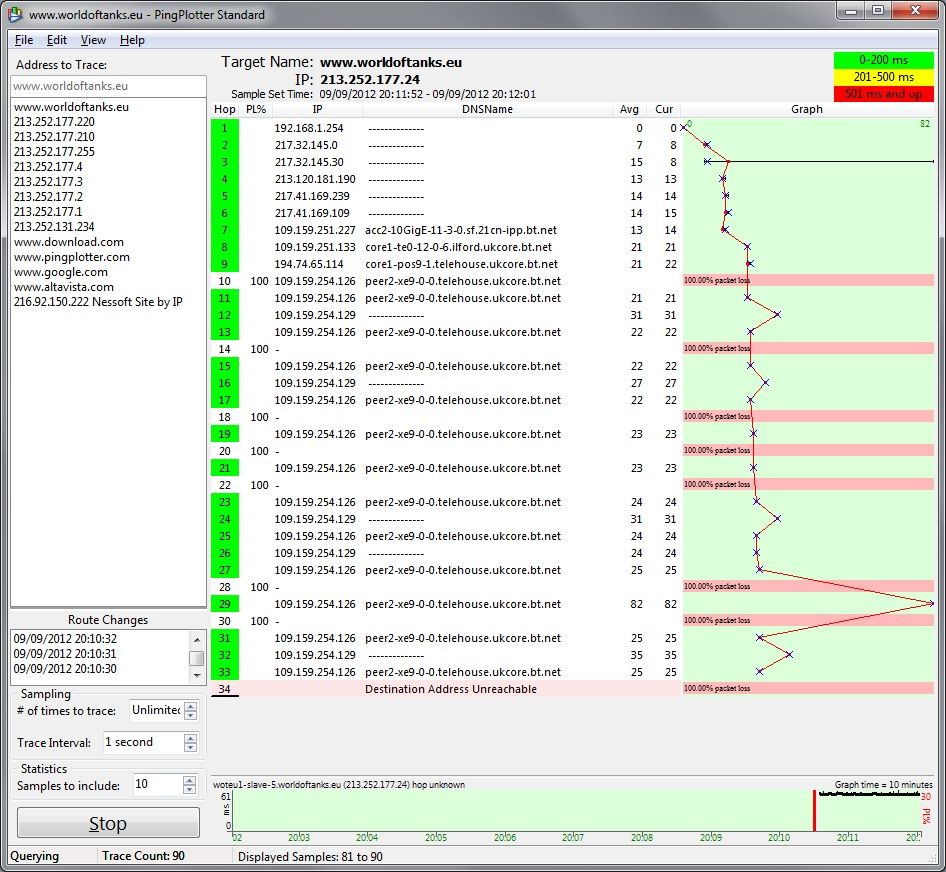Select www.altavista.com in address list
The image size is (946, 872).
coord(64,287)
